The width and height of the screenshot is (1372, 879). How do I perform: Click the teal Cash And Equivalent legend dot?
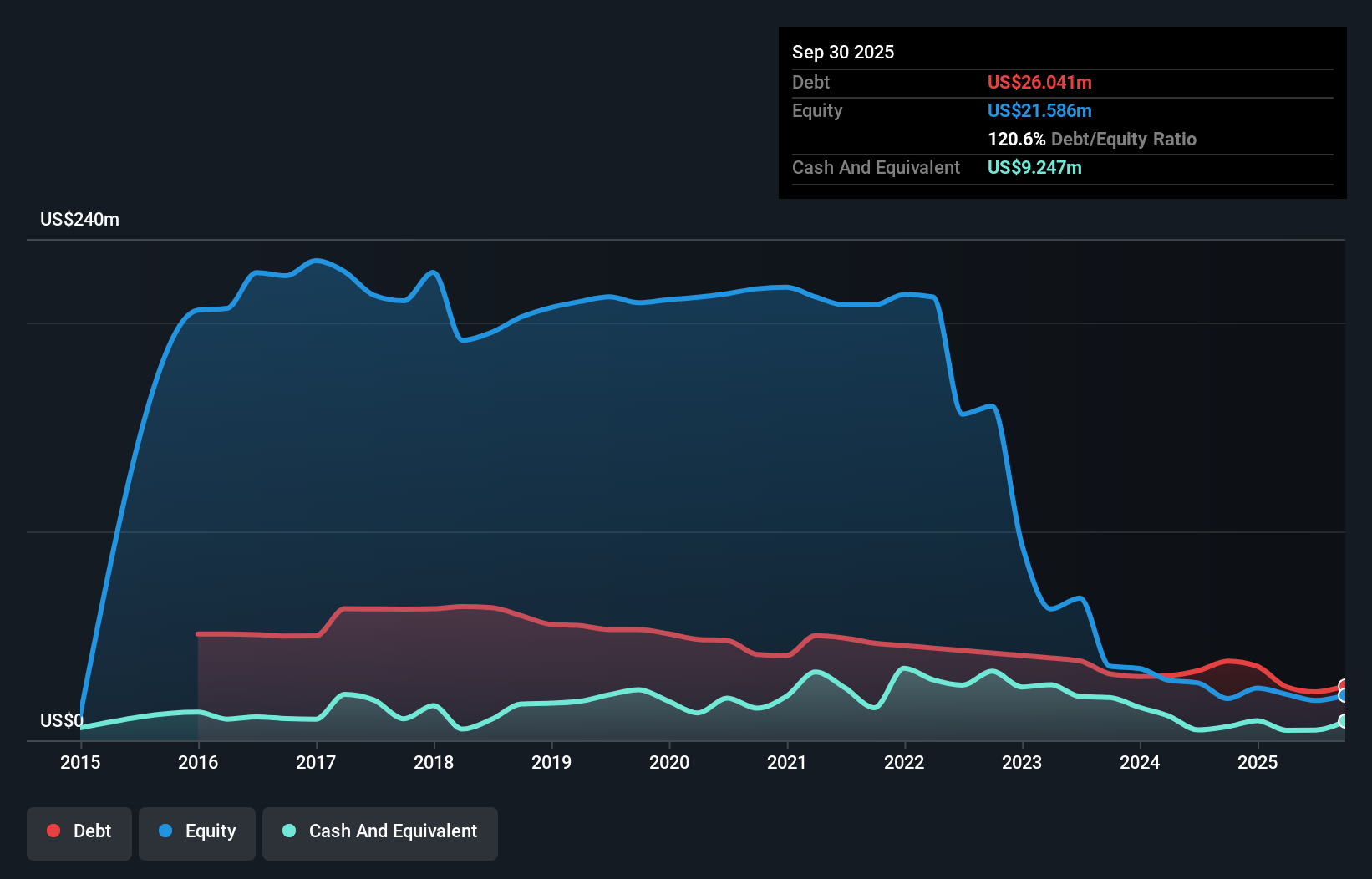click(288, 831)
